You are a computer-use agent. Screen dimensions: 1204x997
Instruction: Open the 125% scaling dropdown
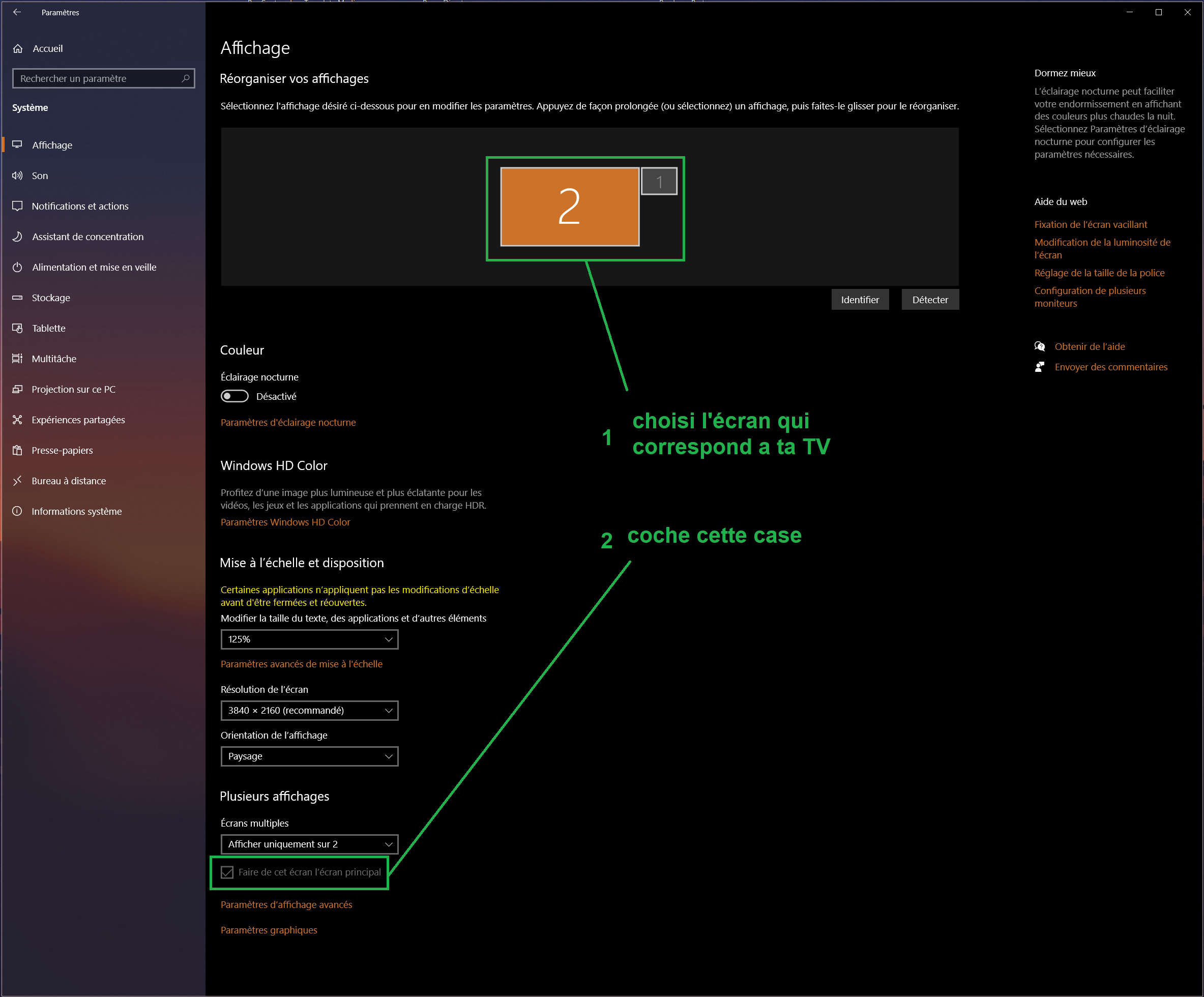310,639
